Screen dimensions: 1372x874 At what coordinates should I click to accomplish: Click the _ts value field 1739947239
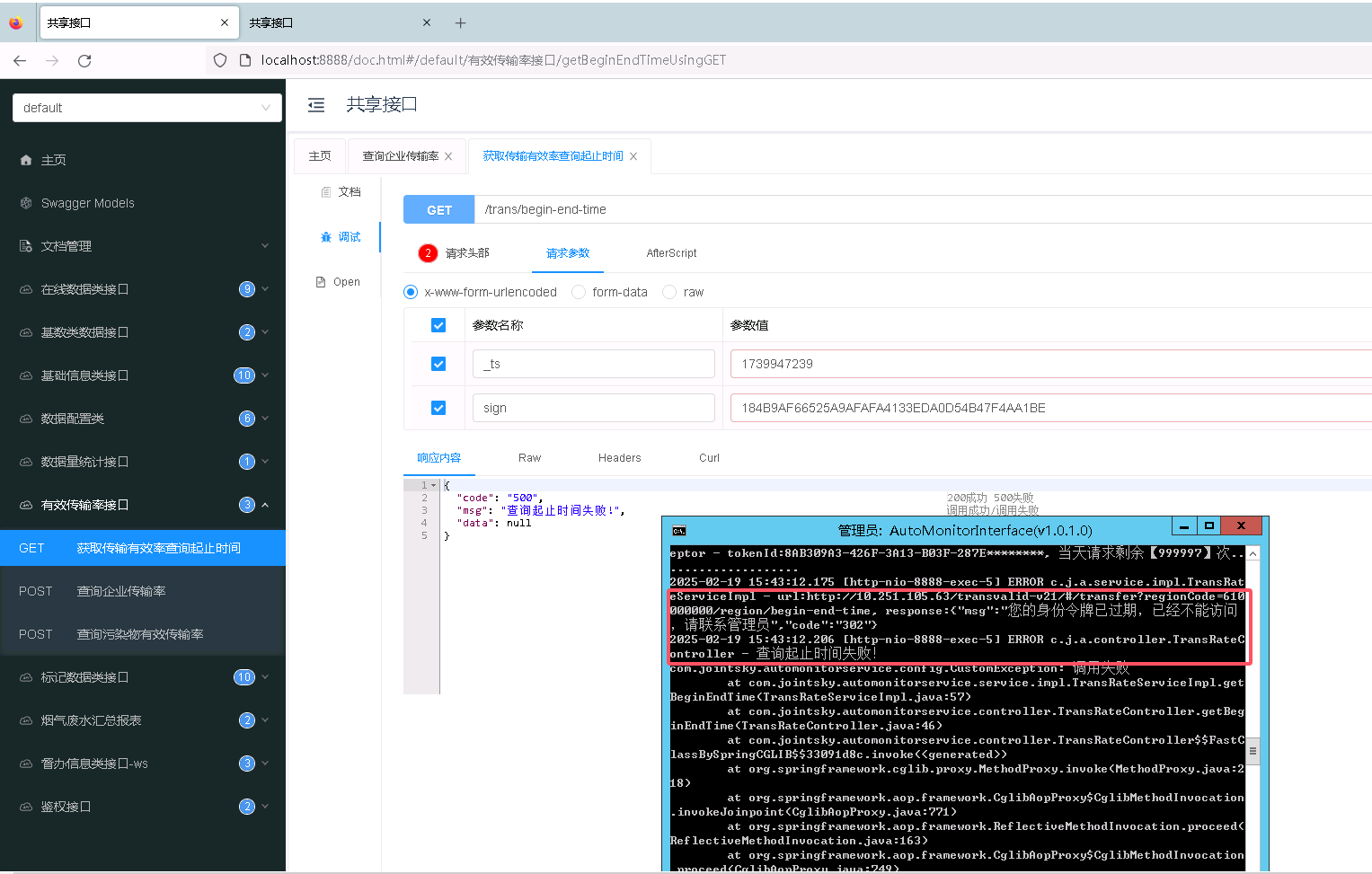(1051, 364)
